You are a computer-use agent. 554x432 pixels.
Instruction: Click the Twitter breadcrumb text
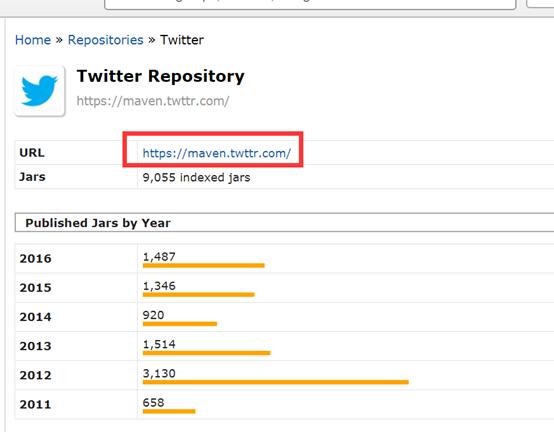[x=182, y=40]
